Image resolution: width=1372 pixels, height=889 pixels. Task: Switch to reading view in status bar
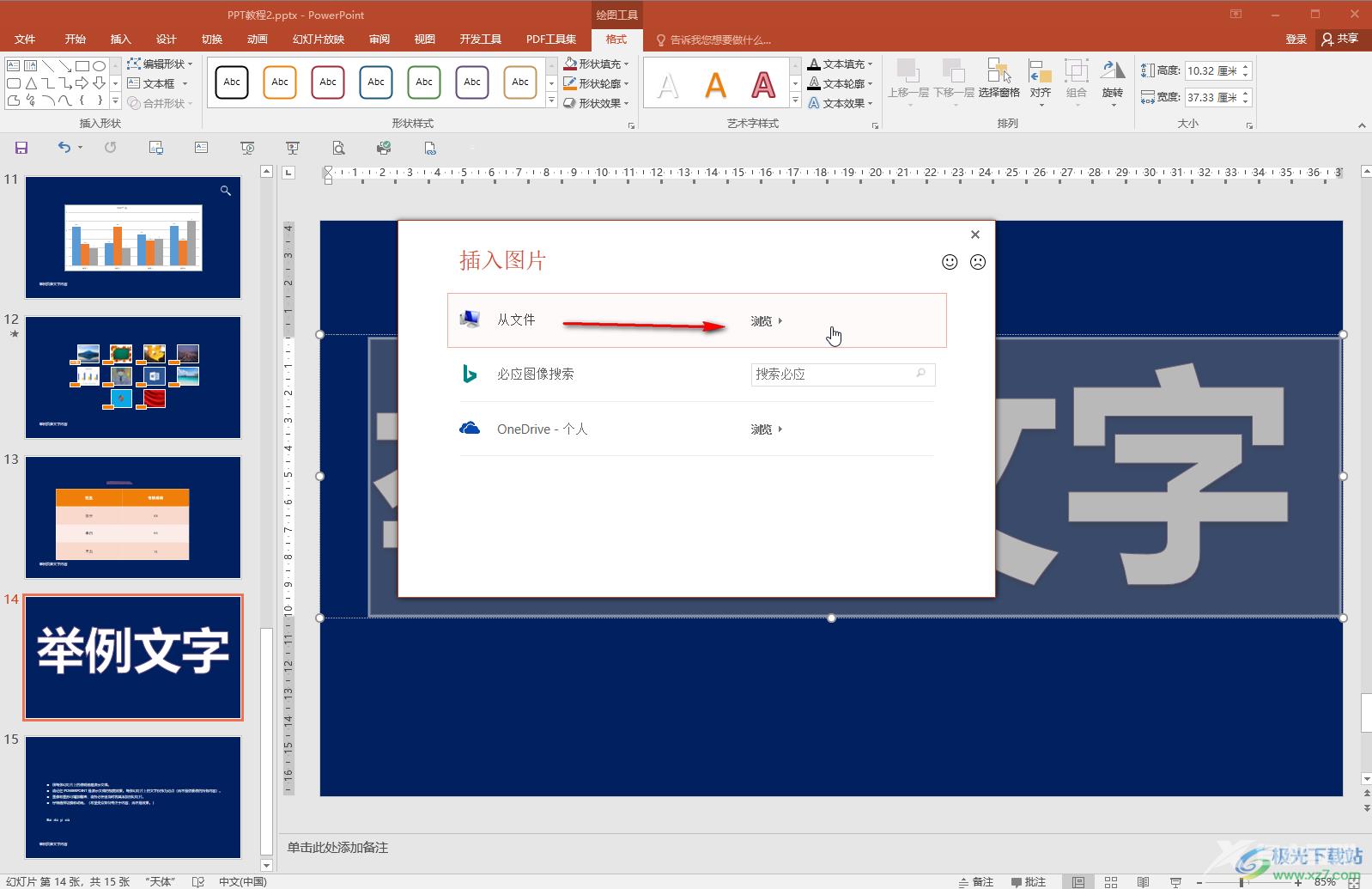1143,881
